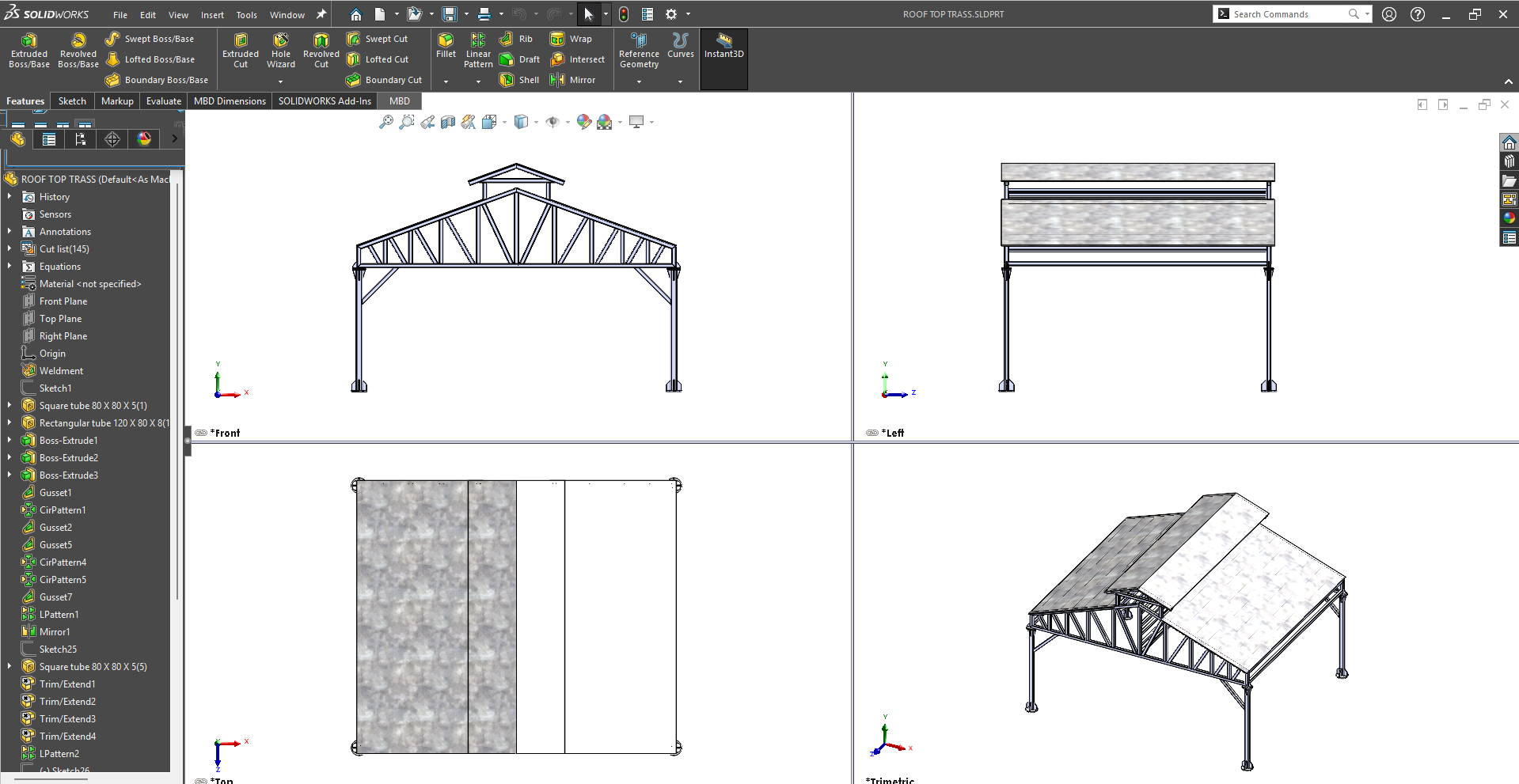Open the DimXpertManager crosshair tab
Image resolution: width=1519 pixels, height=784 pixels.
112,139
